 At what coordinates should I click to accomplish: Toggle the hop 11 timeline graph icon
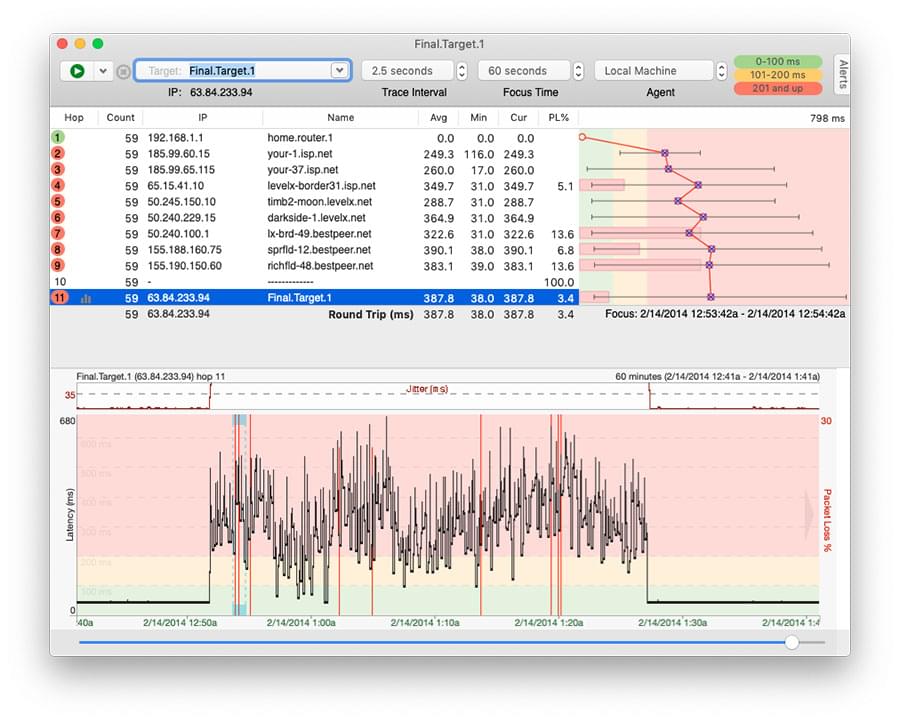click(x=85, y=298)
